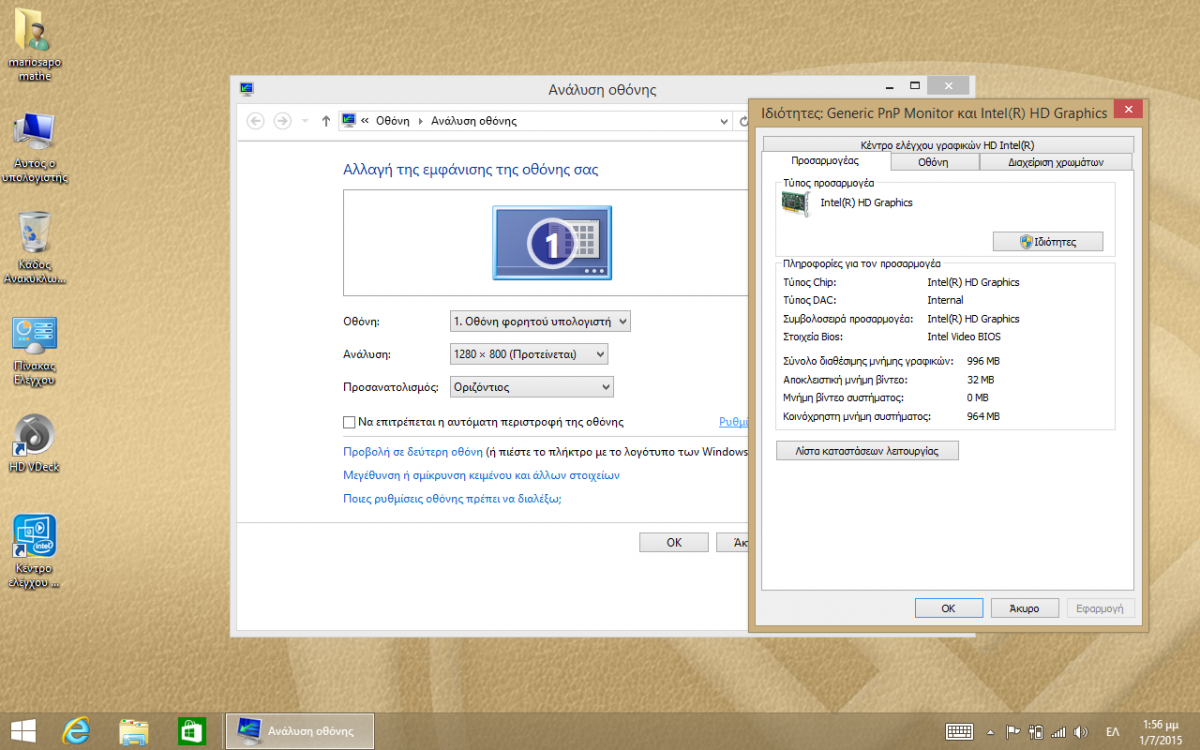The height and width of the screenshot is (750, 1200).
Task: Click OK in the Ανάλυση οθόνης window
Action: pos(674,542)
